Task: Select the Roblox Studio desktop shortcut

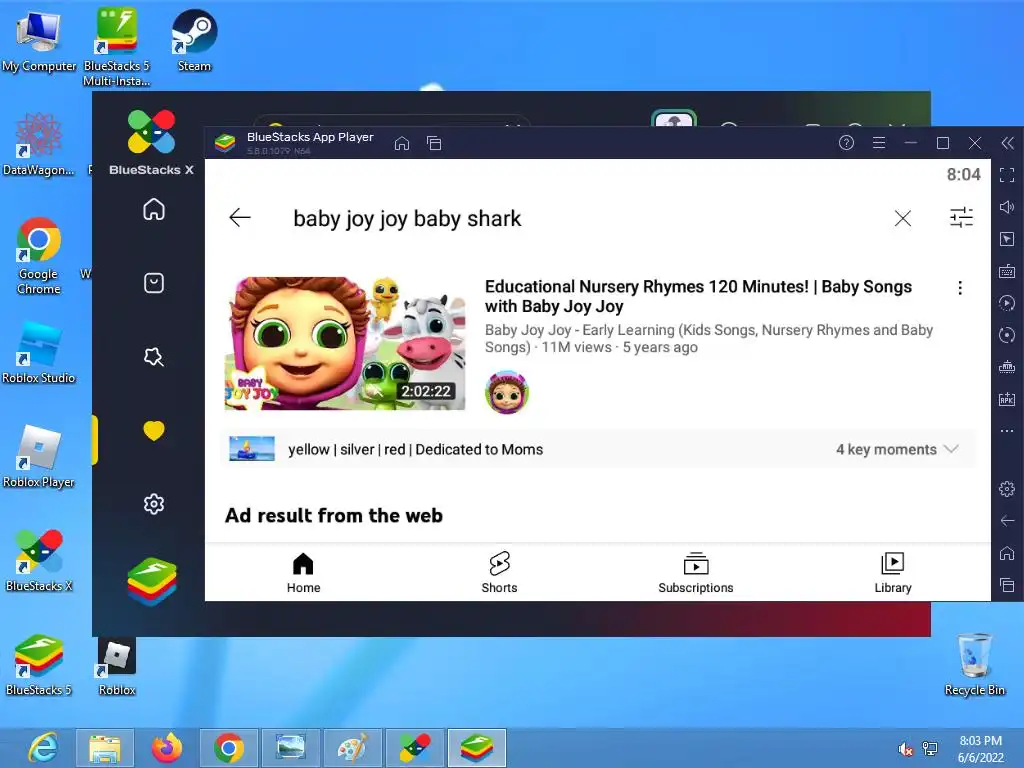Action: 39,353
